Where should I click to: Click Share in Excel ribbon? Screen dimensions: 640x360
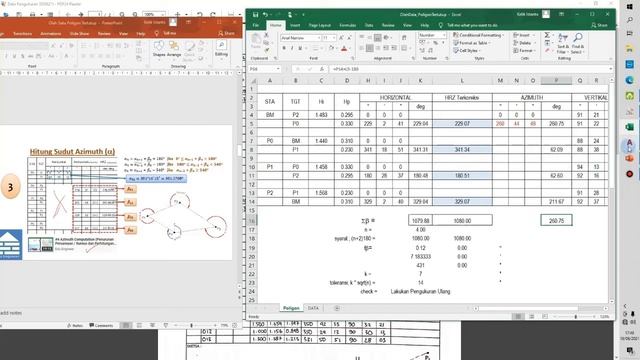(x=599, y=25)
